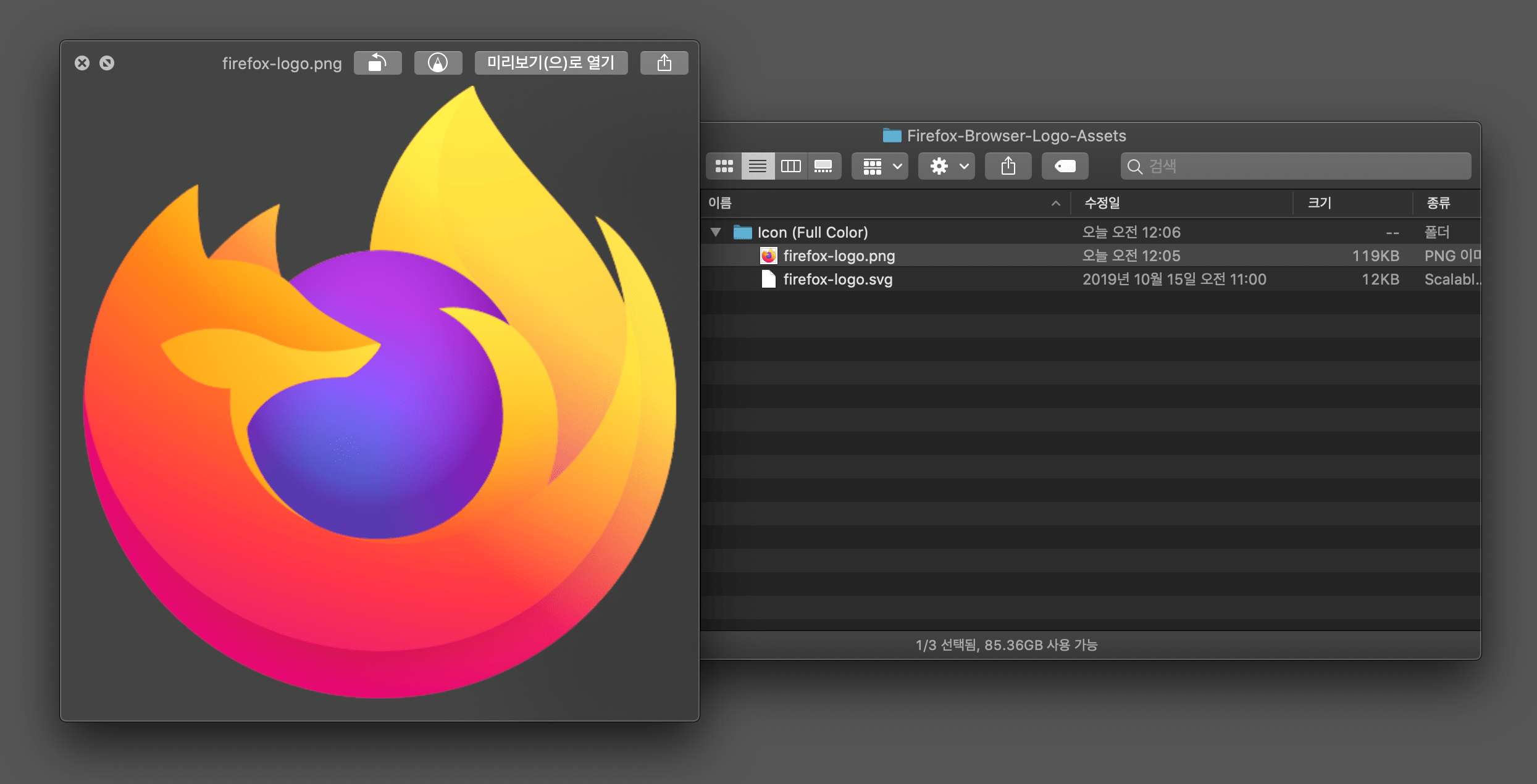Switch Finder to icon view
The width and height of the screenshot is (1537, 784).
724,166
